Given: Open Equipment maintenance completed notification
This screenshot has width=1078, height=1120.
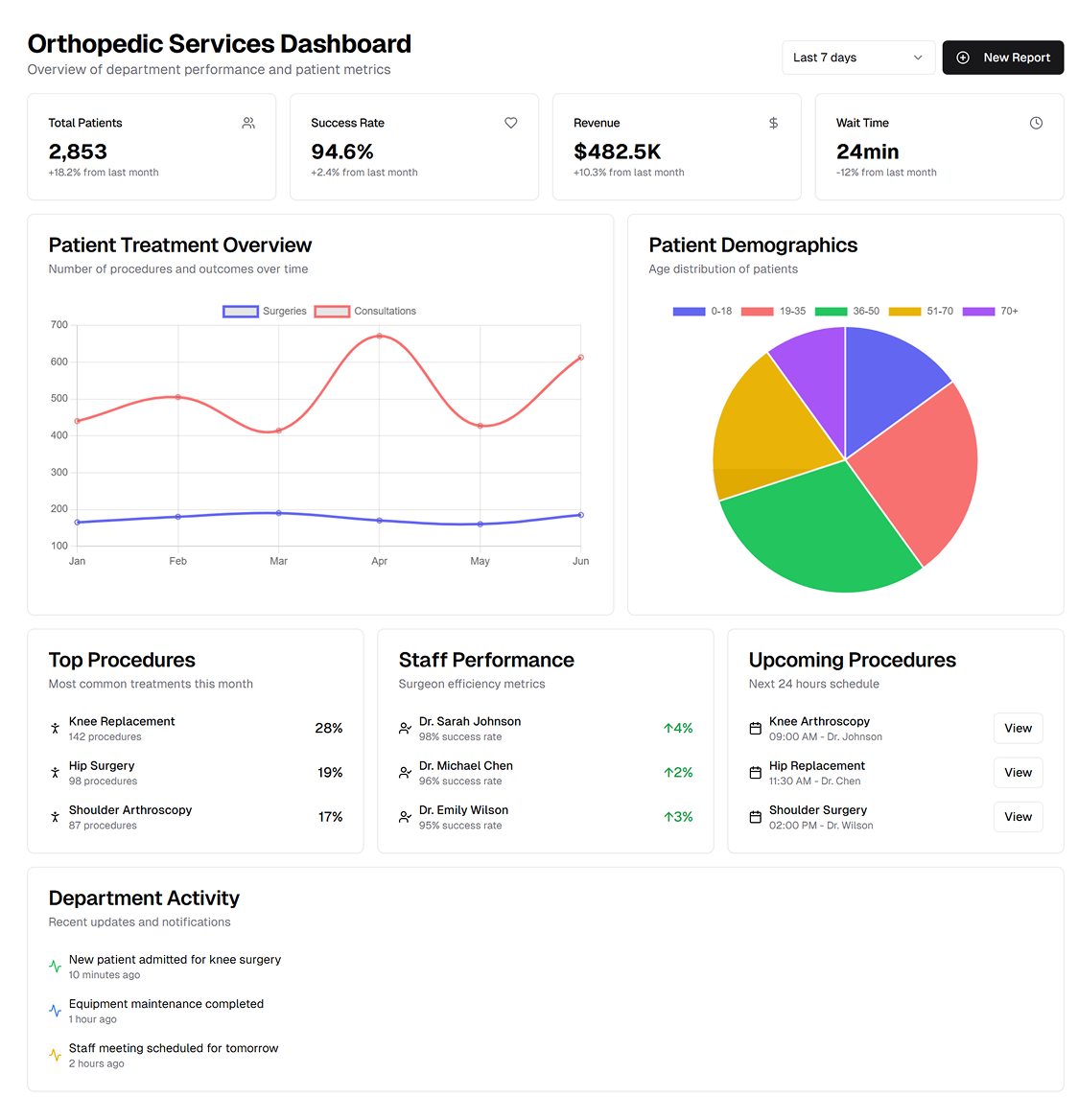Looking at the screenshot, I should click(166, 1004).
